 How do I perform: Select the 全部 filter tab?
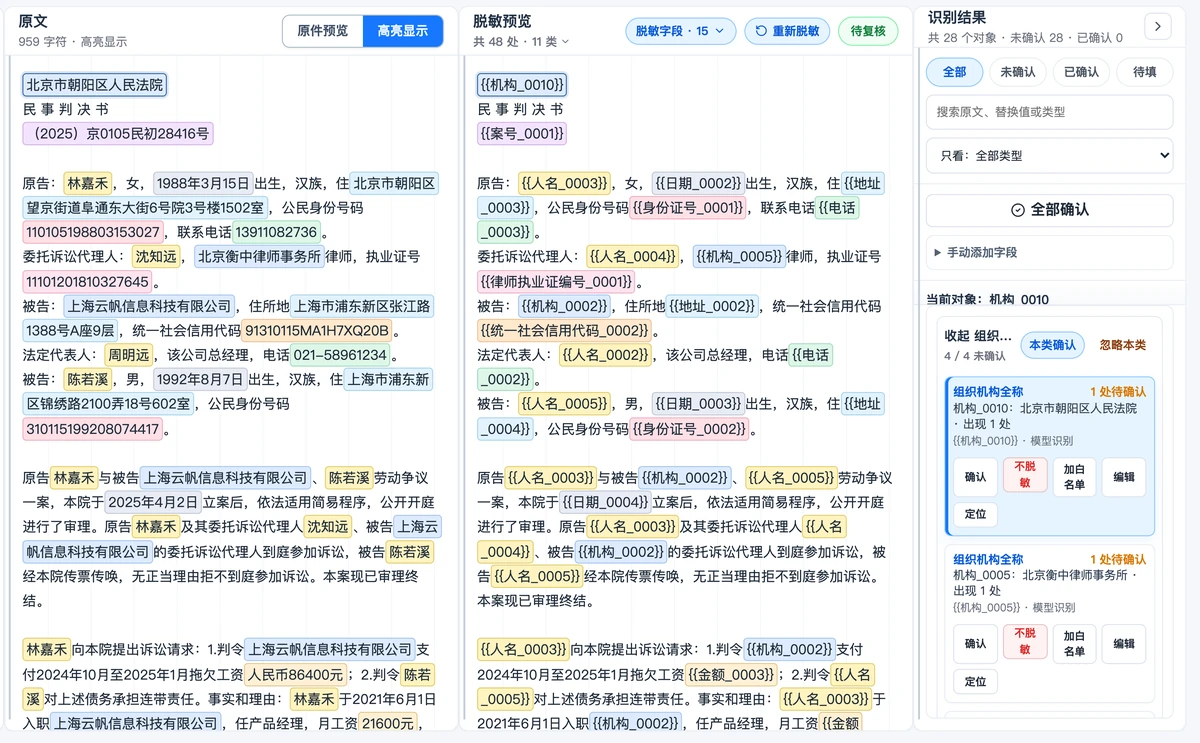point(954,72)
